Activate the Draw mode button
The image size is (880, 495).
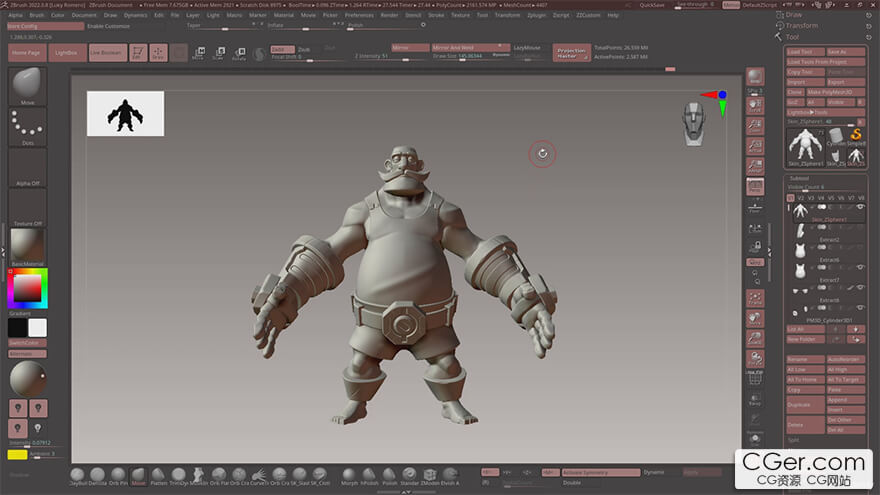[x=158, y=52]
